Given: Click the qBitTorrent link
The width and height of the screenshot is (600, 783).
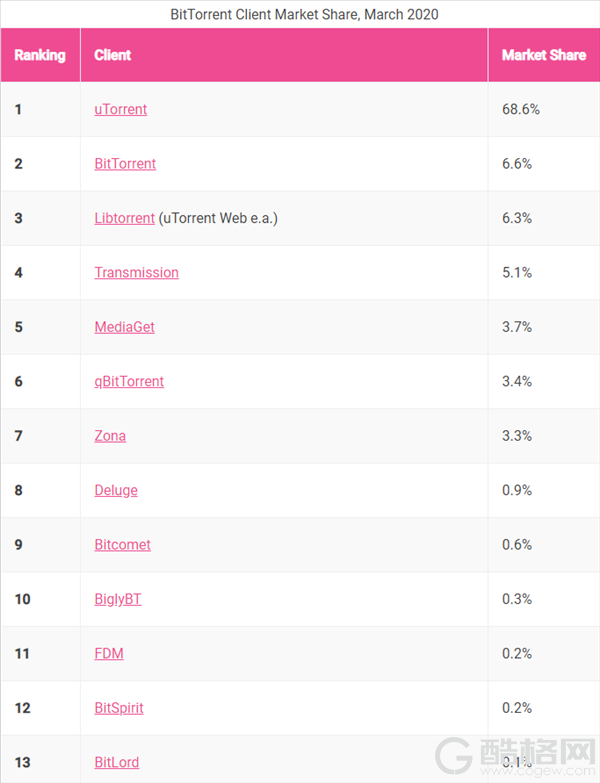Looking at the screenshot, I should coord(129,382).
